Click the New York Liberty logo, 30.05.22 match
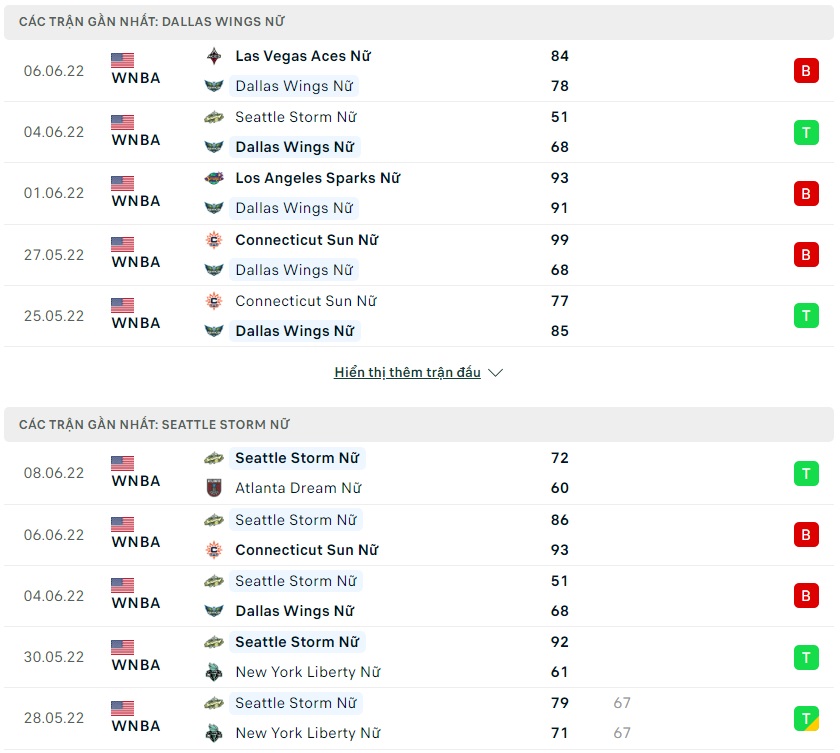This screenshot has width=840, height=753. coord(213,672)
